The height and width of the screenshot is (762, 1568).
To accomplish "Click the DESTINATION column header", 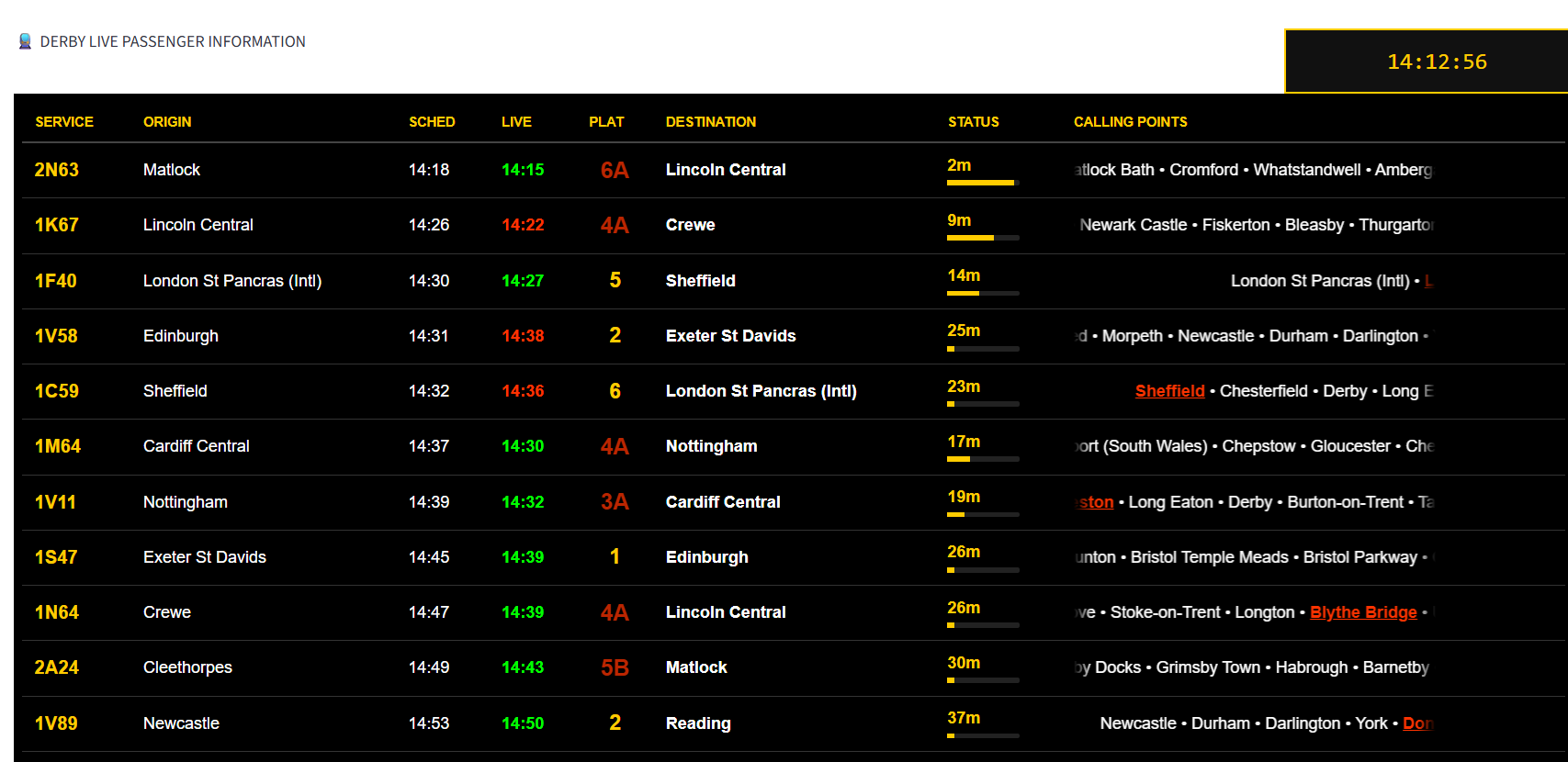I will [710, 122].
